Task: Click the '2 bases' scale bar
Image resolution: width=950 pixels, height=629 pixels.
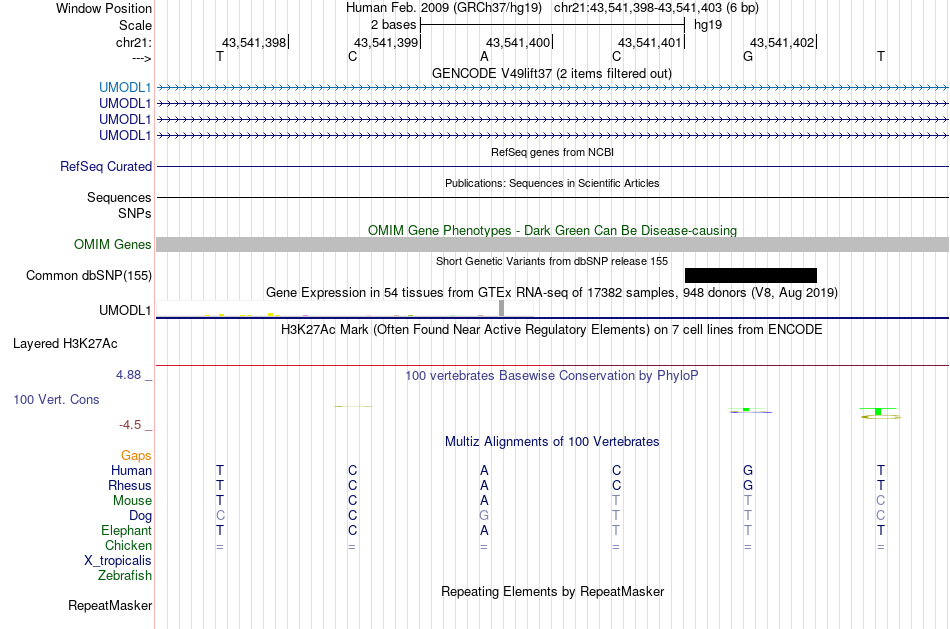Action: click(x=553, y=25)
